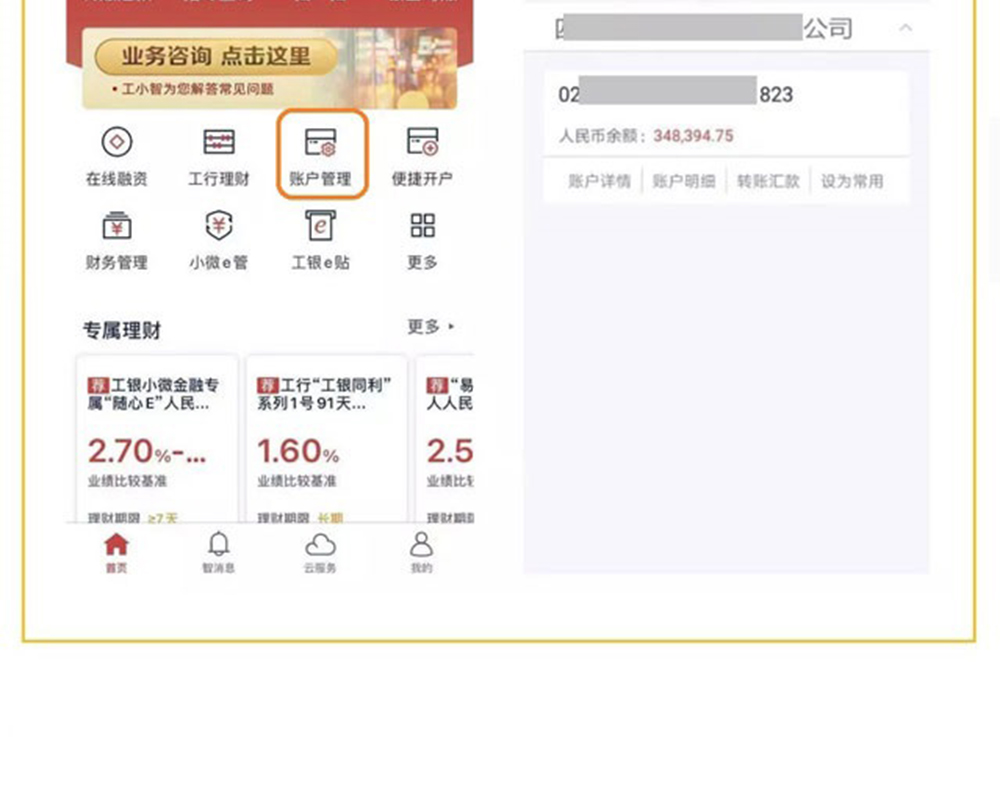1000x794 pixels.
Task: Open the partially visible 2.5 rate product card
Action: [445, 439]
